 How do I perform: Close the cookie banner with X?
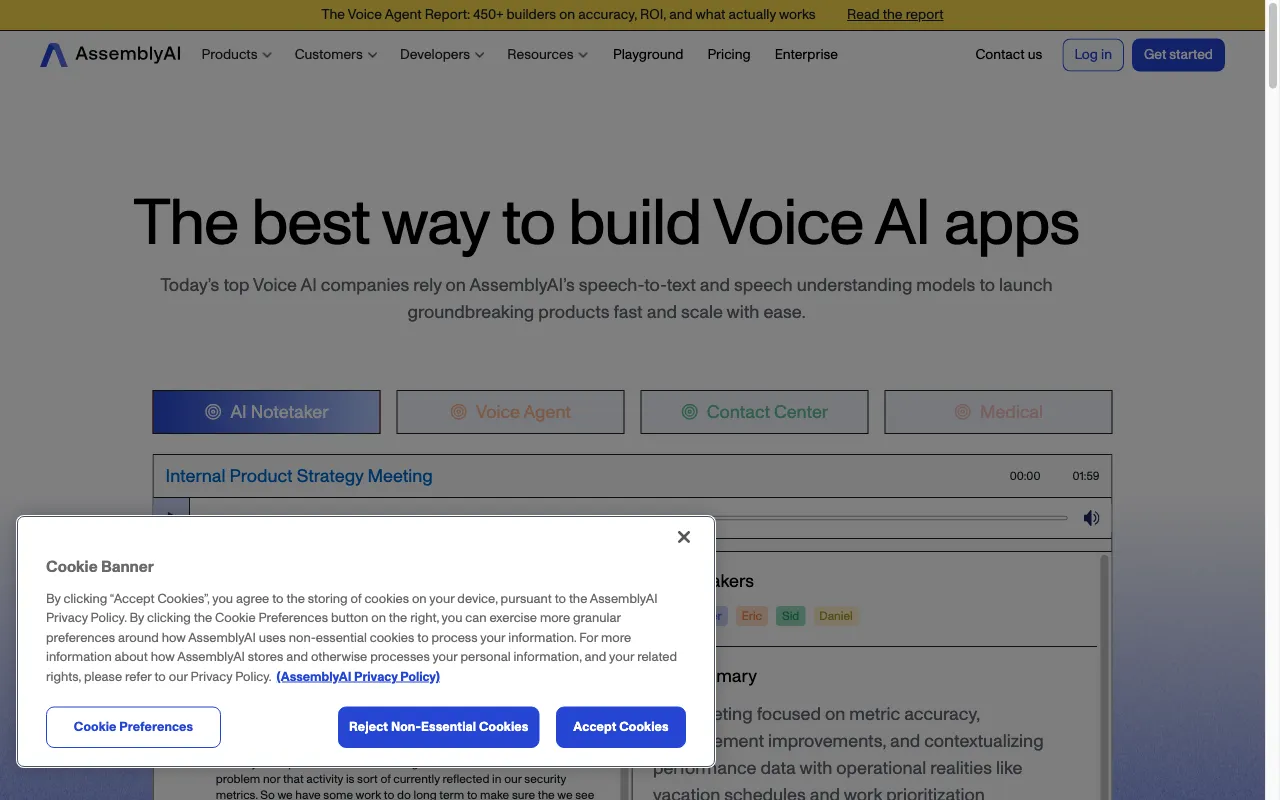(684, 537)
